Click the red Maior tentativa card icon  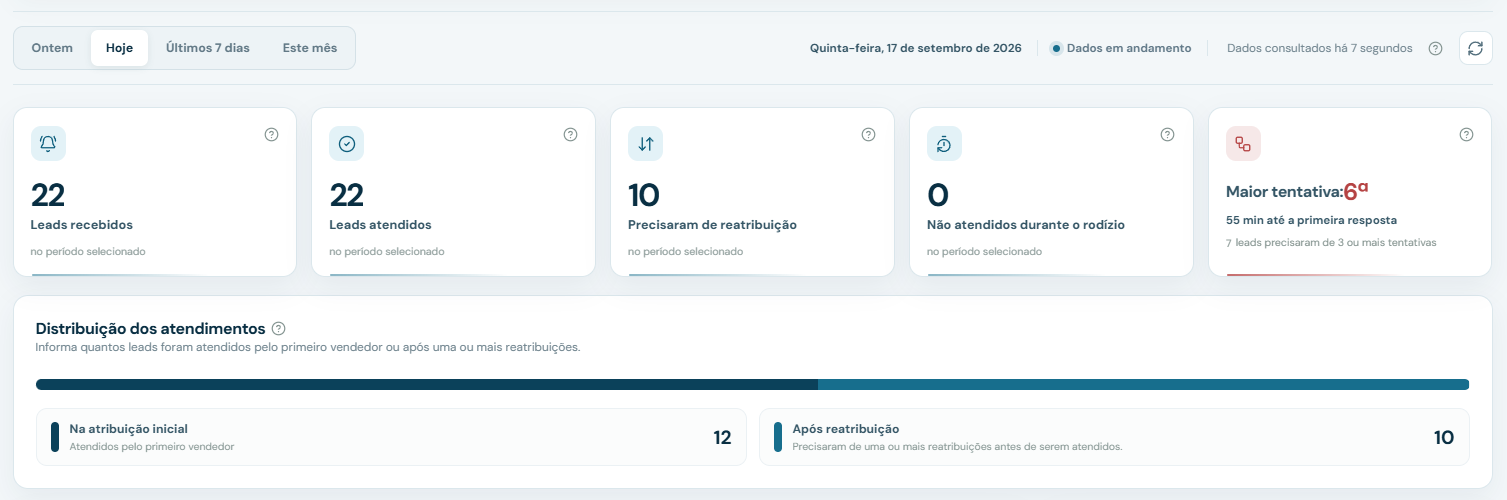[1243, 144]
